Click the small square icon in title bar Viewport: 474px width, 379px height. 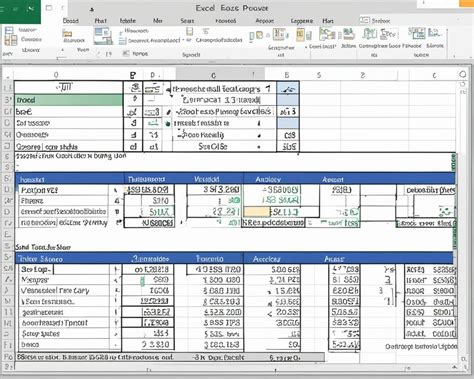(x=49, y=8)
